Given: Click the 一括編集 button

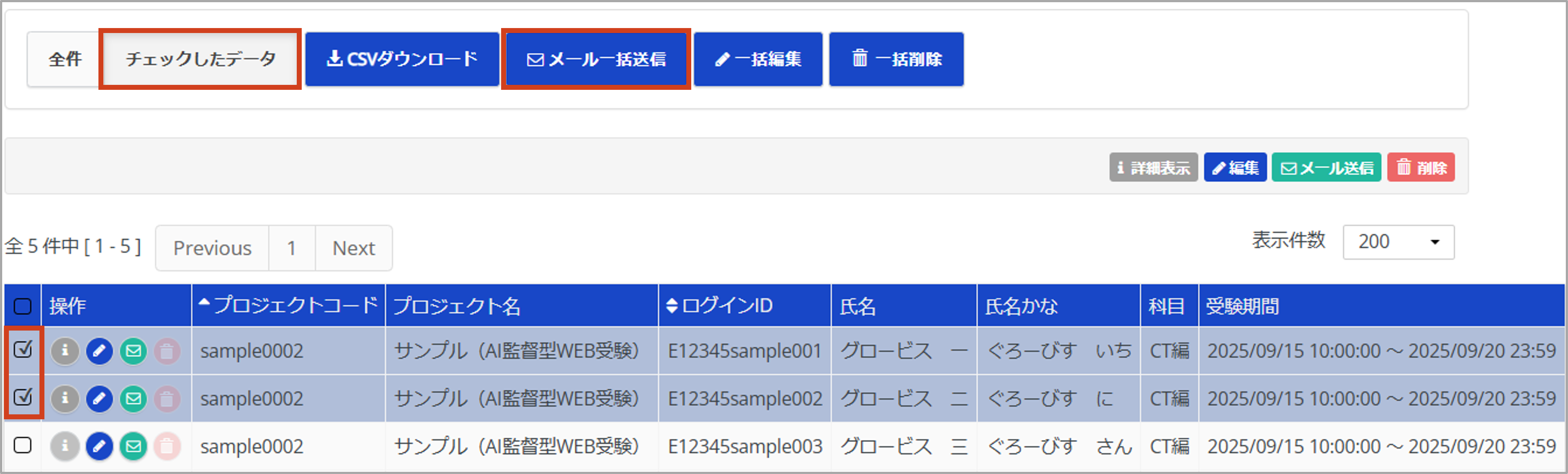Looking at the screenshot, I should pos(758,59).
